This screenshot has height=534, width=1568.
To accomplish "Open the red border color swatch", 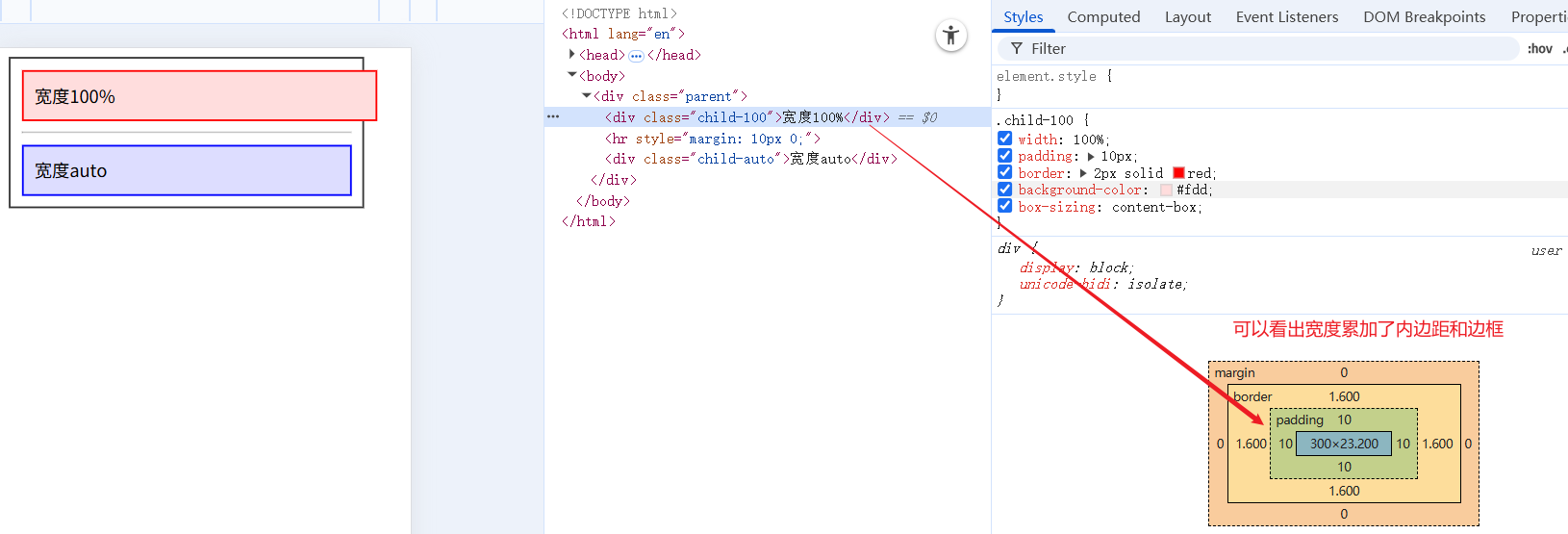I will [x=1178, y=173].
